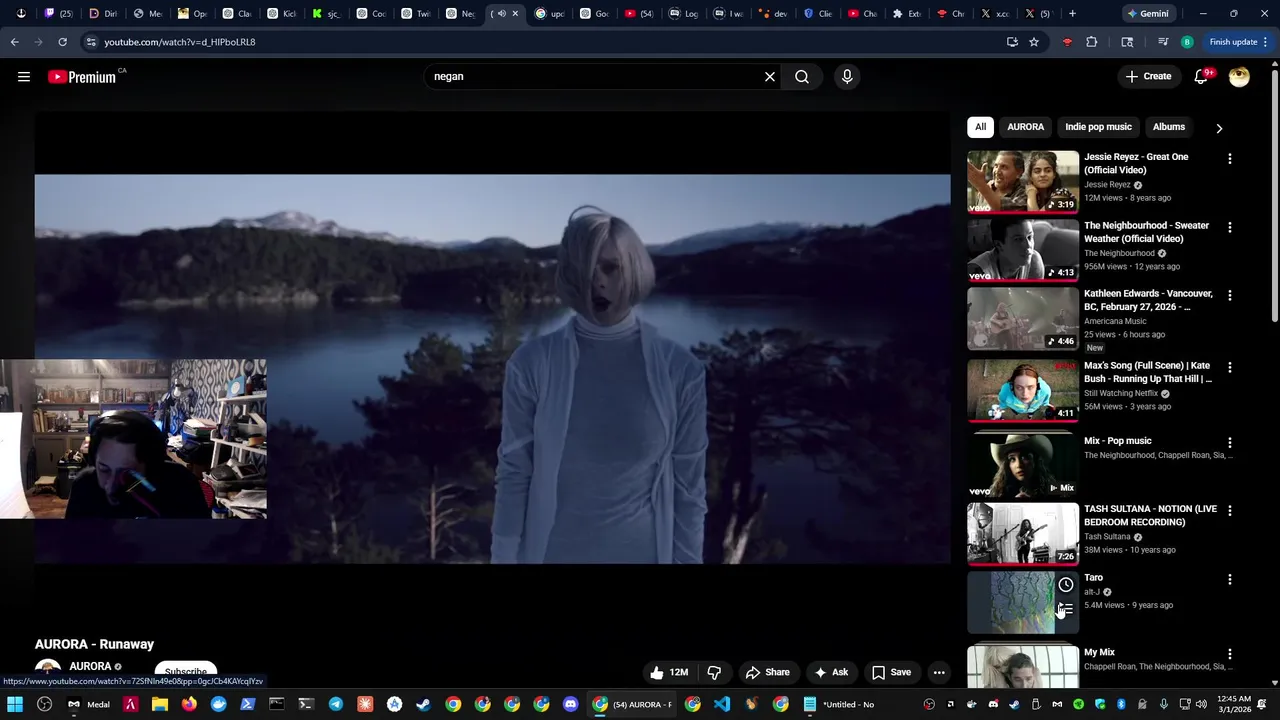1280x720 pixels.
Task: Open the YouTube hamburger guide menu
Action: point(24,76)
